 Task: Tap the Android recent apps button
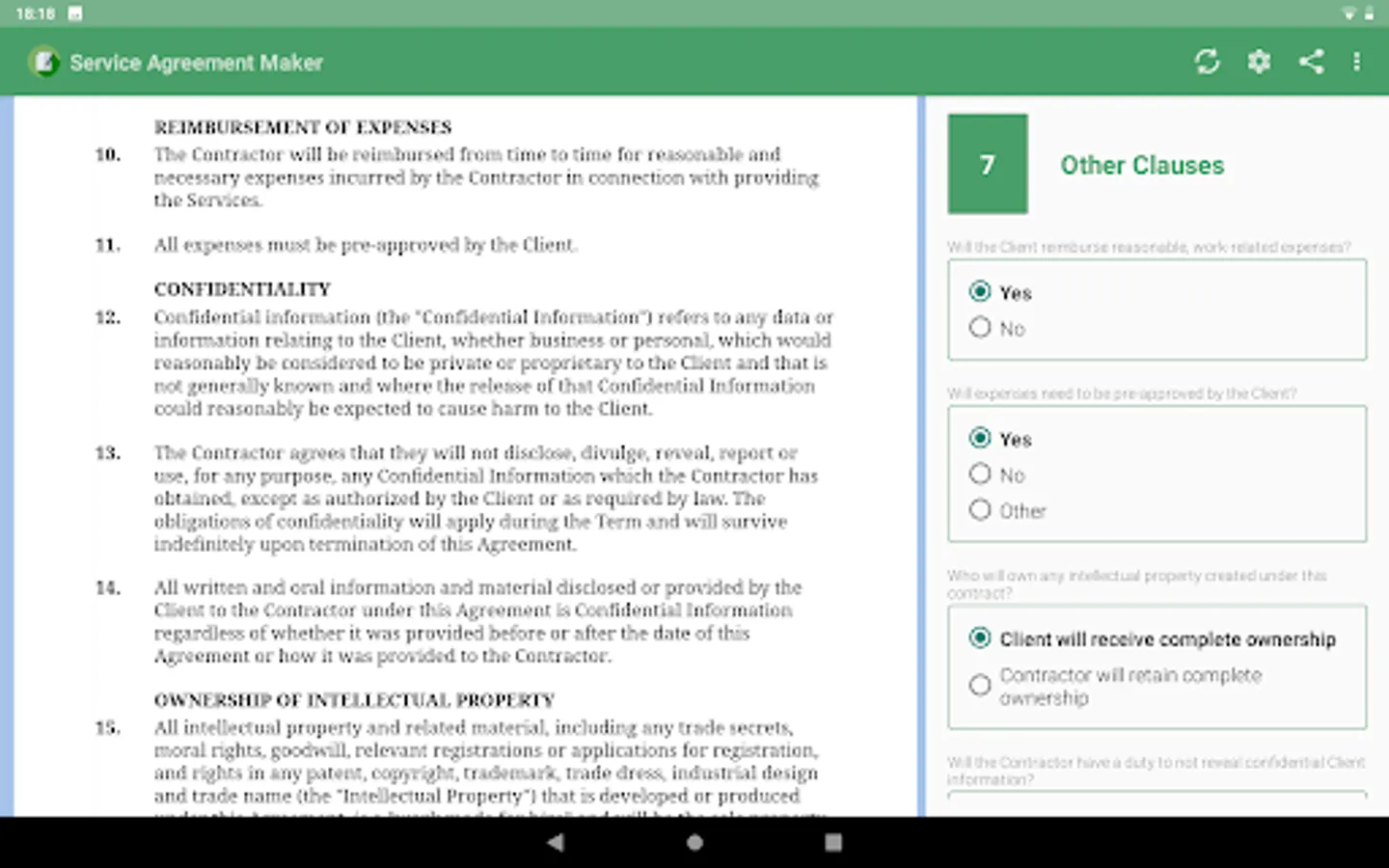point(833,842)
